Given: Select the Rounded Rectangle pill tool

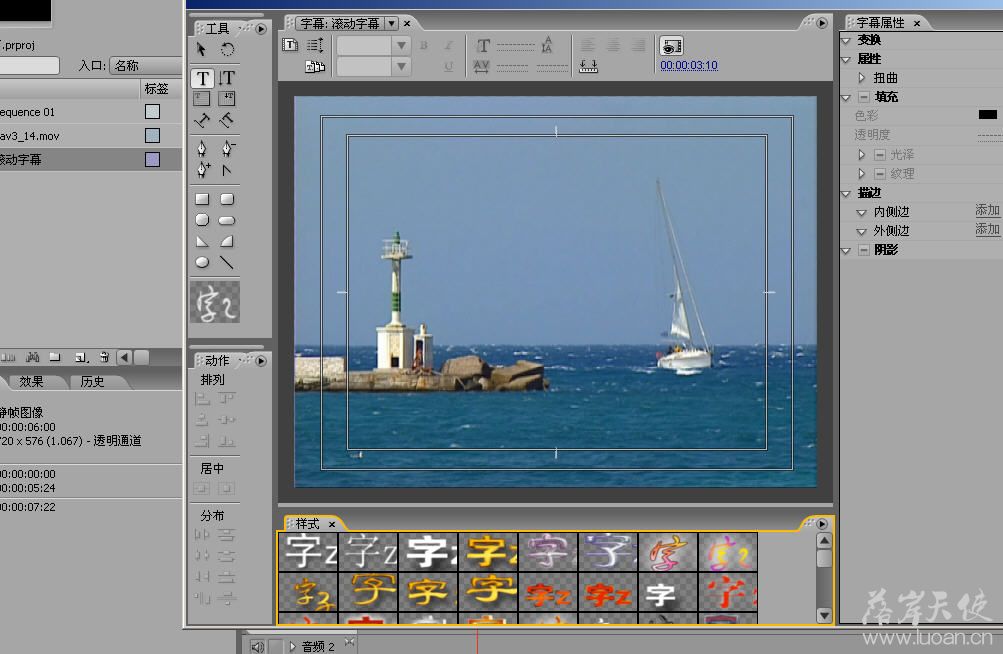Looking at the screenshot, I should (x=227, y=221).
